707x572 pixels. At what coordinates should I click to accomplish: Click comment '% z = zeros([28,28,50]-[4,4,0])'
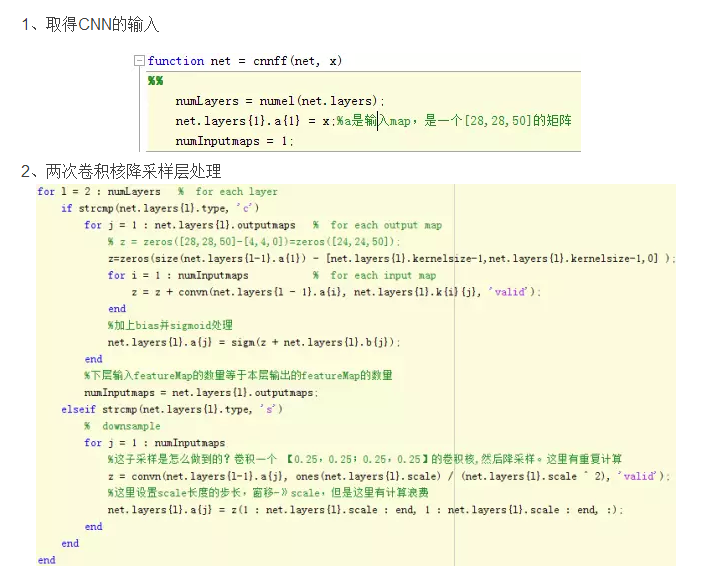point(254,242)
